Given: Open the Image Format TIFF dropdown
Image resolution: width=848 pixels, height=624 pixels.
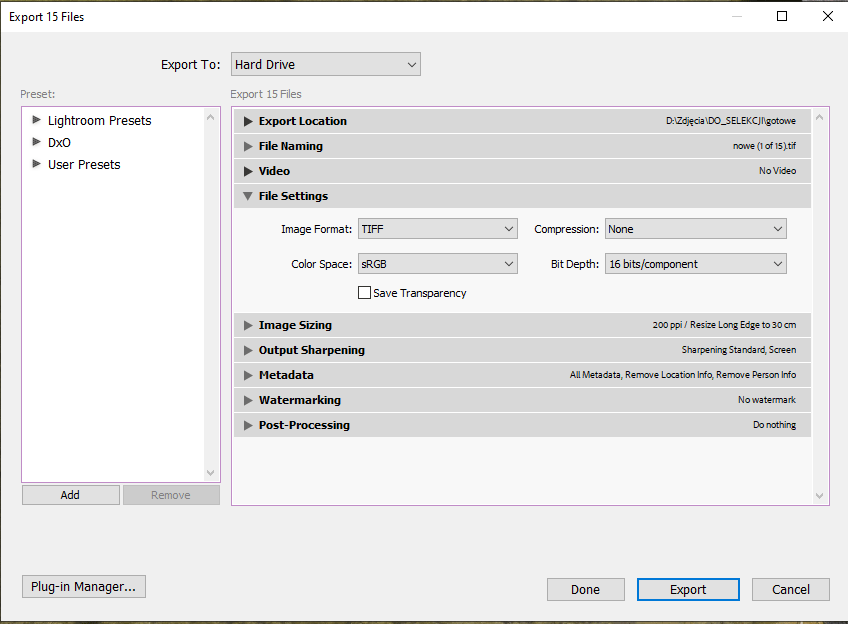Looking at the screenshot, I should click(437, 229).
